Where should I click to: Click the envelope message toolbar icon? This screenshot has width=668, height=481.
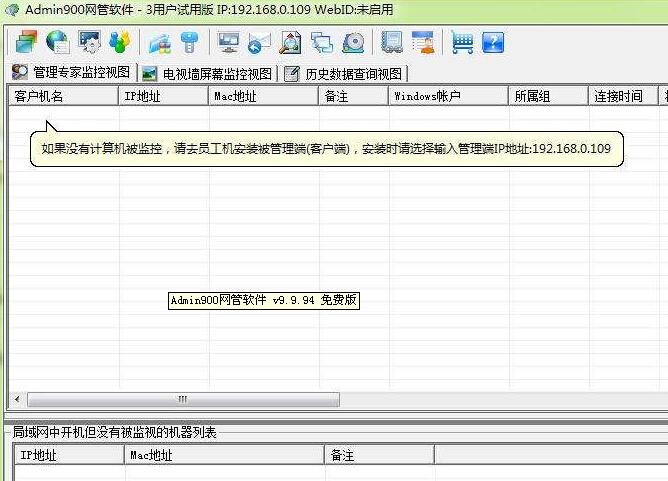[259, 42]
